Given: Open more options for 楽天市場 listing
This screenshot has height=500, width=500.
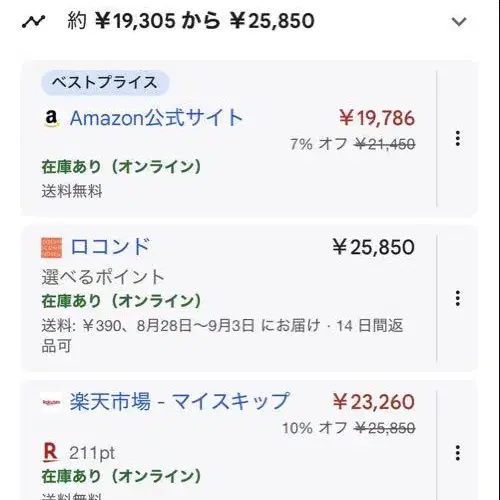Looking at the screenshot, I should pos(458,453).
